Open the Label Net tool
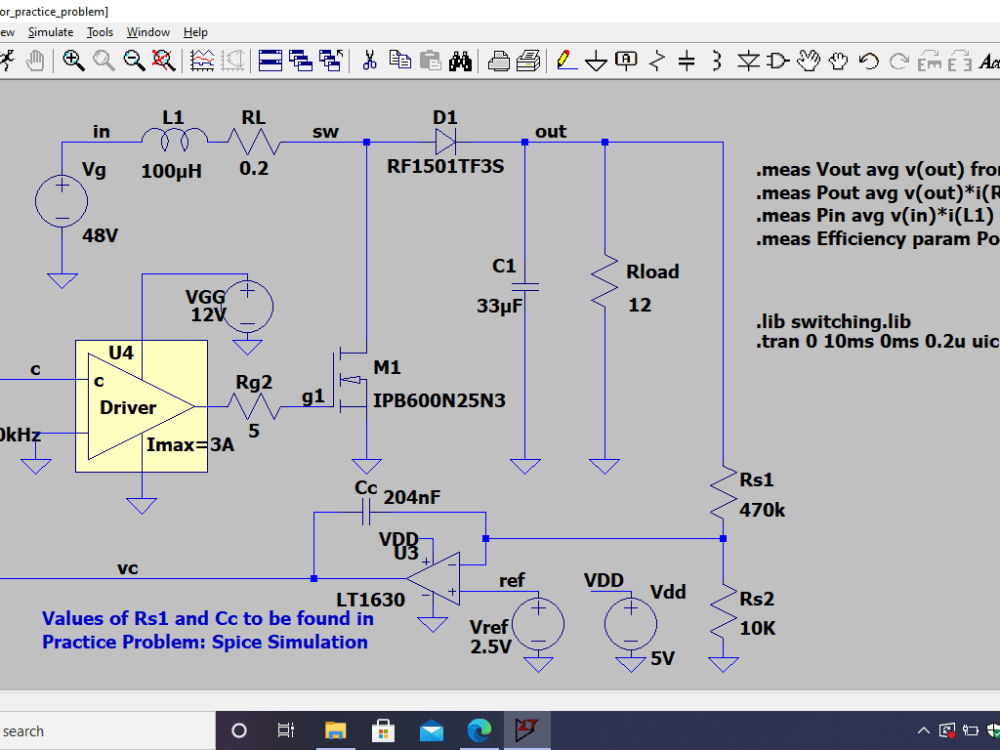 tap(625, 60)
